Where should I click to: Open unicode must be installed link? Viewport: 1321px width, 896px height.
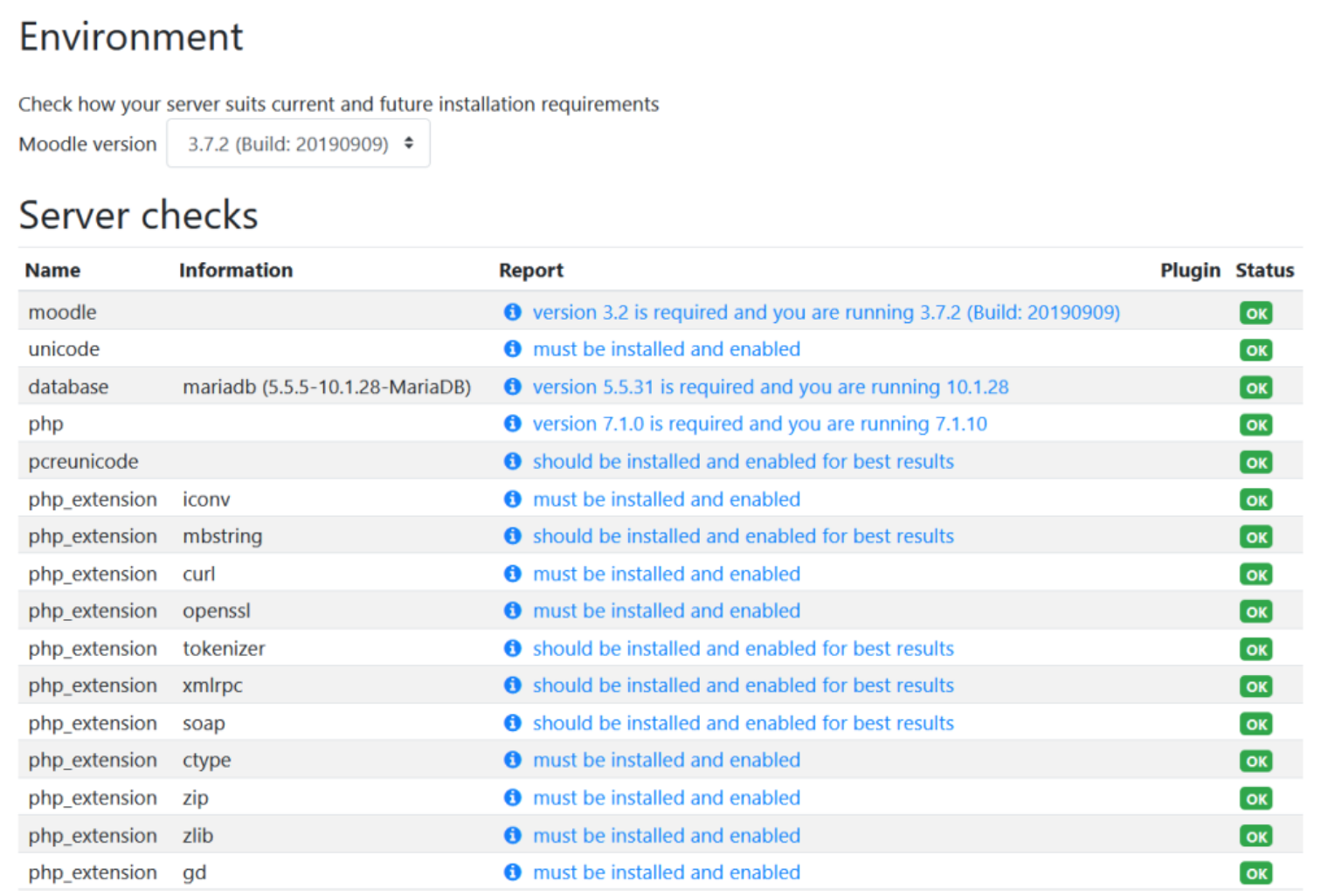(667, 349)
